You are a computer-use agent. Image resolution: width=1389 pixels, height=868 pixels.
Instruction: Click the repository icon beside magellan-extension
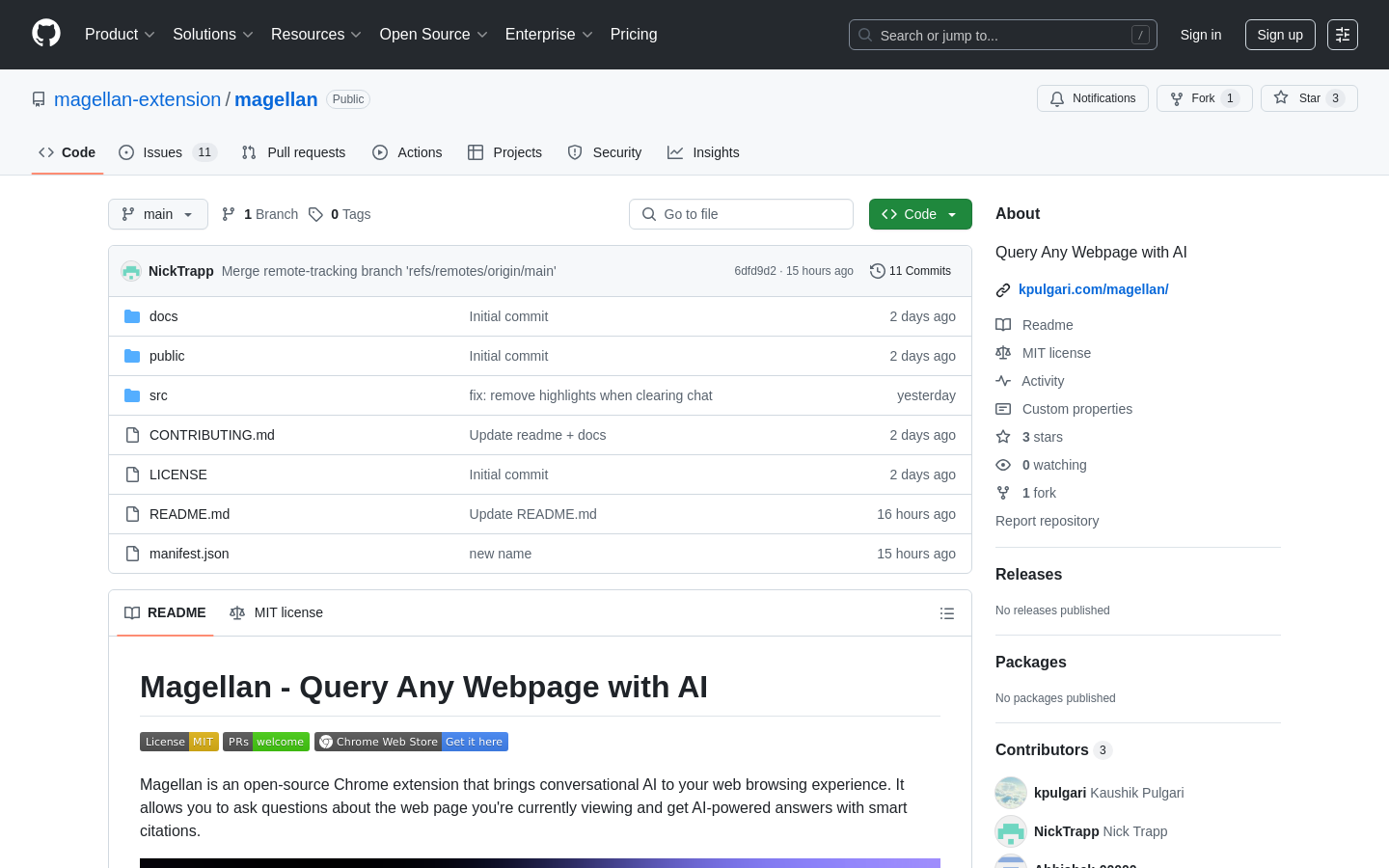pos(39,99)
